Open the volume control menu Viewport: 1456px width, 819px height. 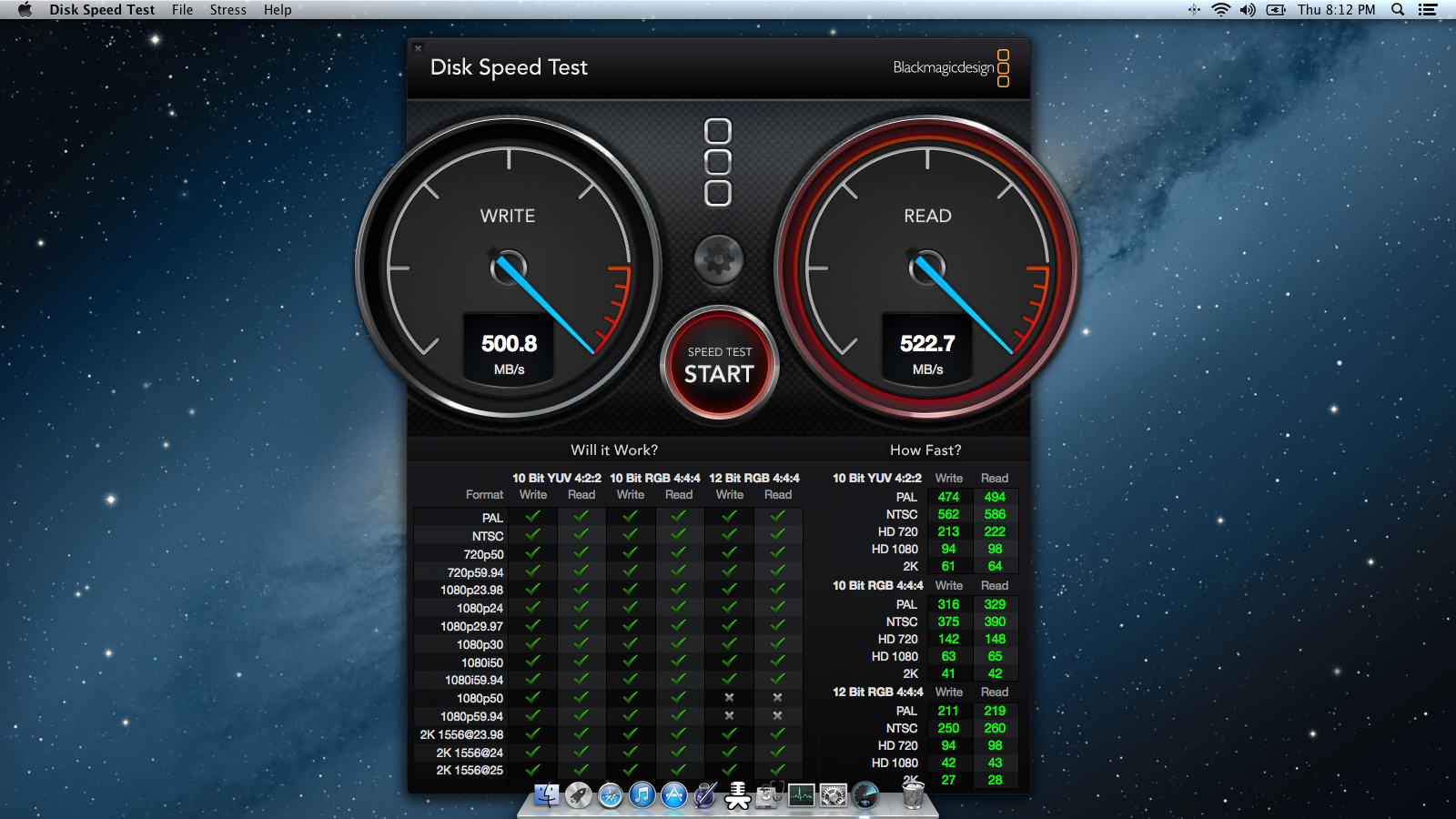coord(1248,10)
